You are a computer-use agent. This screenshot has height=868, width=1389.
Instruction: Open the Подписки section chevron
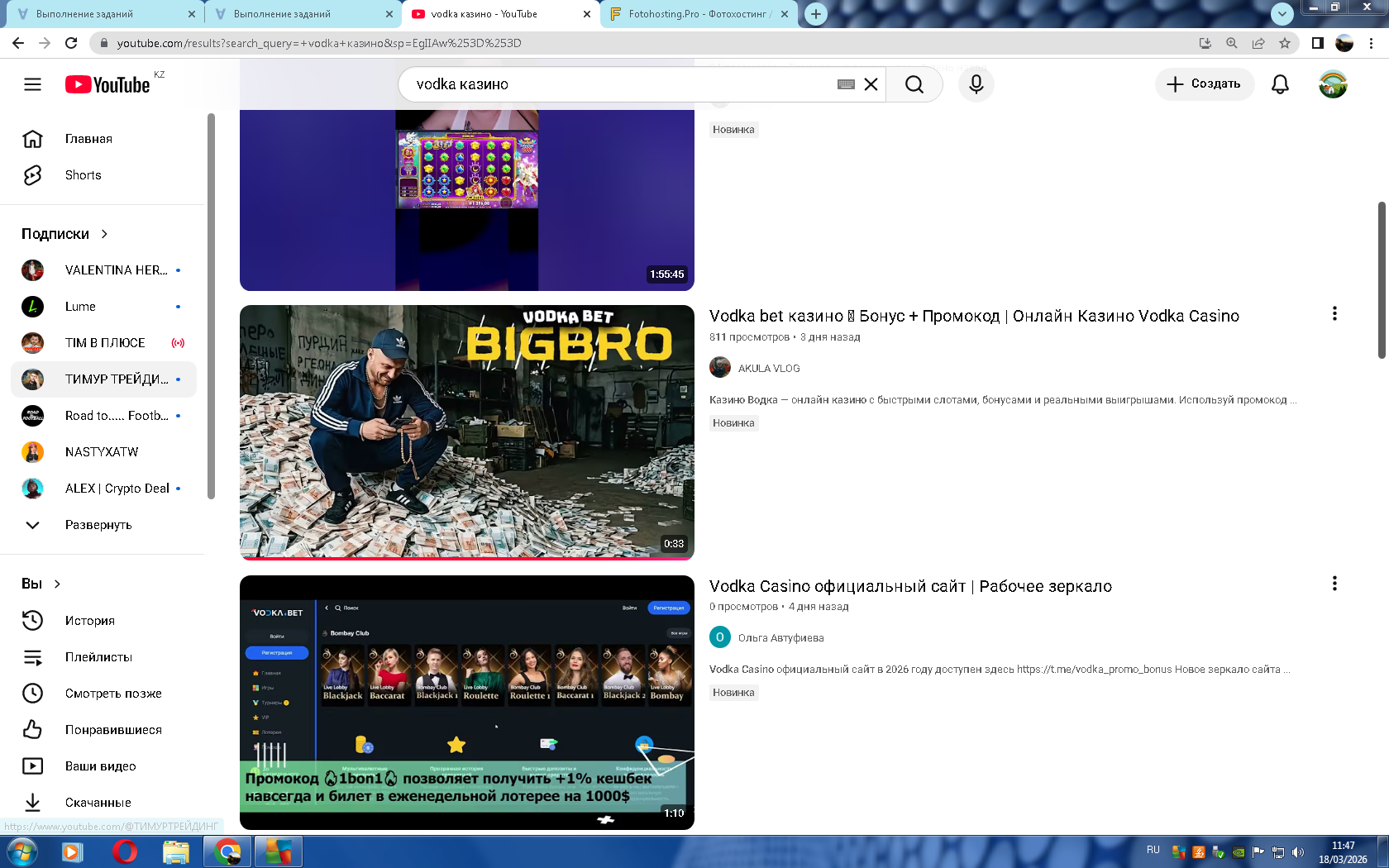tap(104, 234)
